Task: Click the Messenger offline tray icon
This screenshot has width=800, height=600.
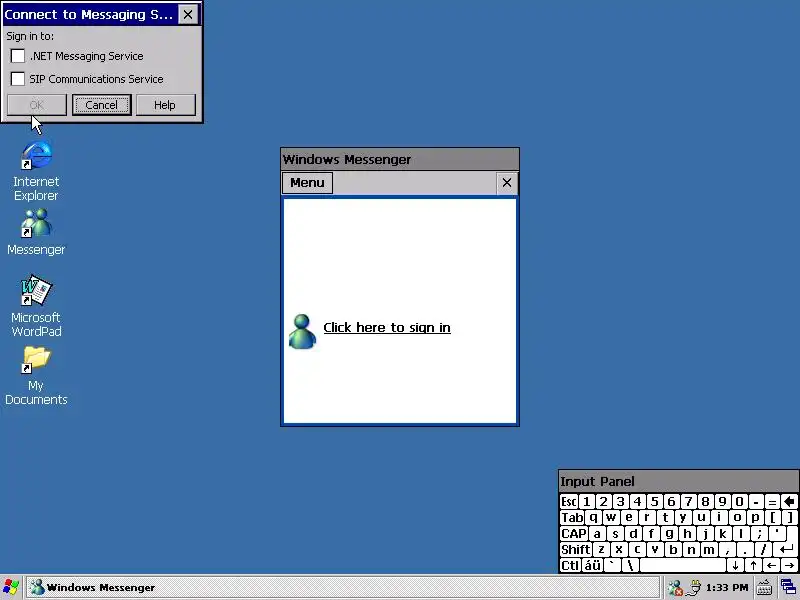Action: tap(675, 588)
